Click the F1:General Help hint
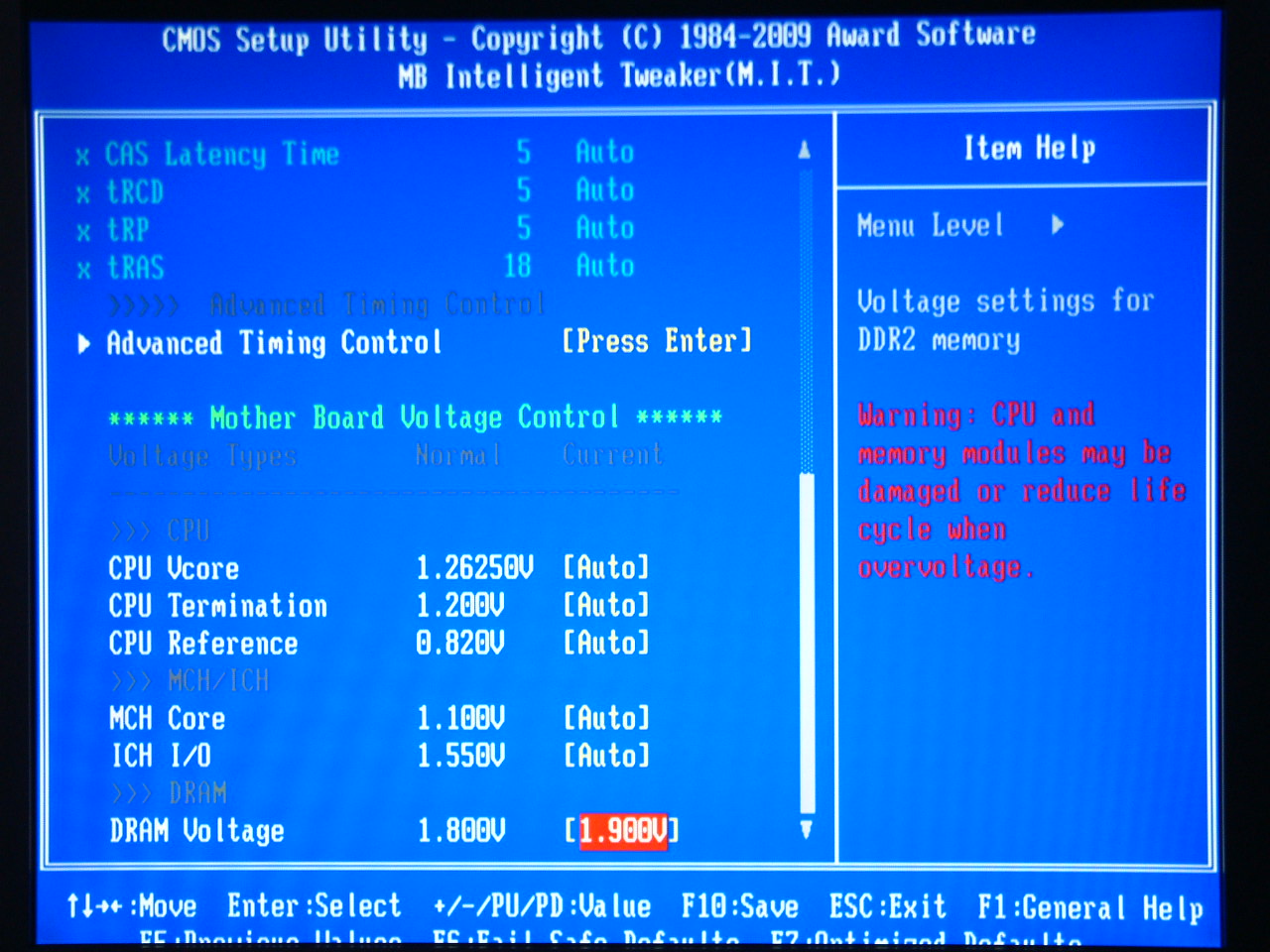This screenshot has height=952, width=1270. 1090,908
